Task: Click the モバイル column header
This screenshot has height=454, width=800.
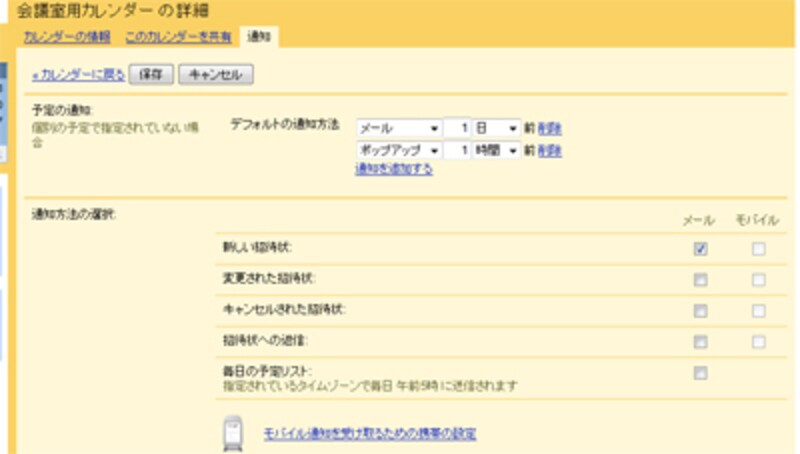Action: [757, 220]
